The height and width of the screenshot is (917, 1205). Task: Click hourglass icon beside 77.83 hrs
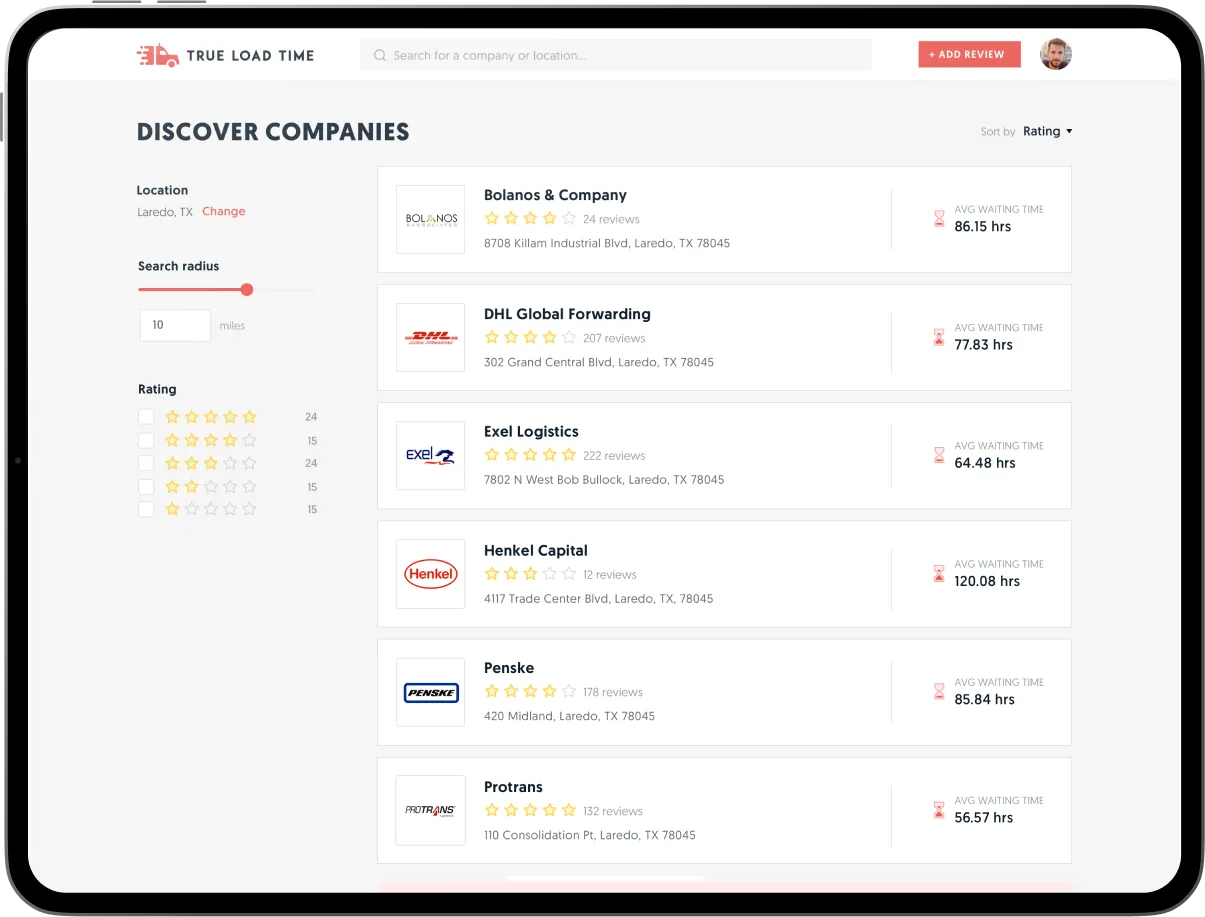click(x=939, y=337)
